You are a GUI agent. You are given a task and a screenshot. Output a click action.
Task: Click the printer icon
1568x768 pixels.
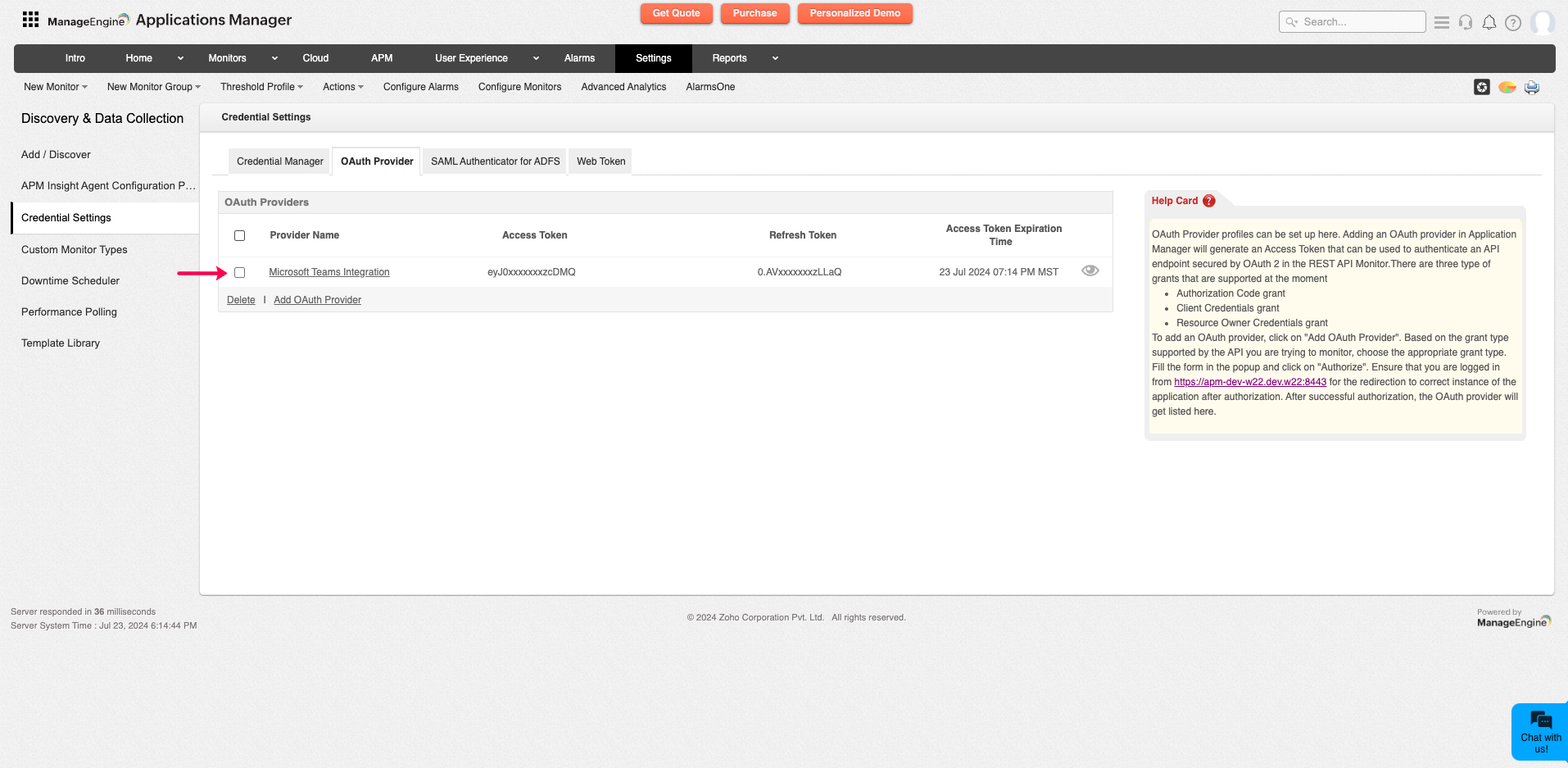(1532, 87)
